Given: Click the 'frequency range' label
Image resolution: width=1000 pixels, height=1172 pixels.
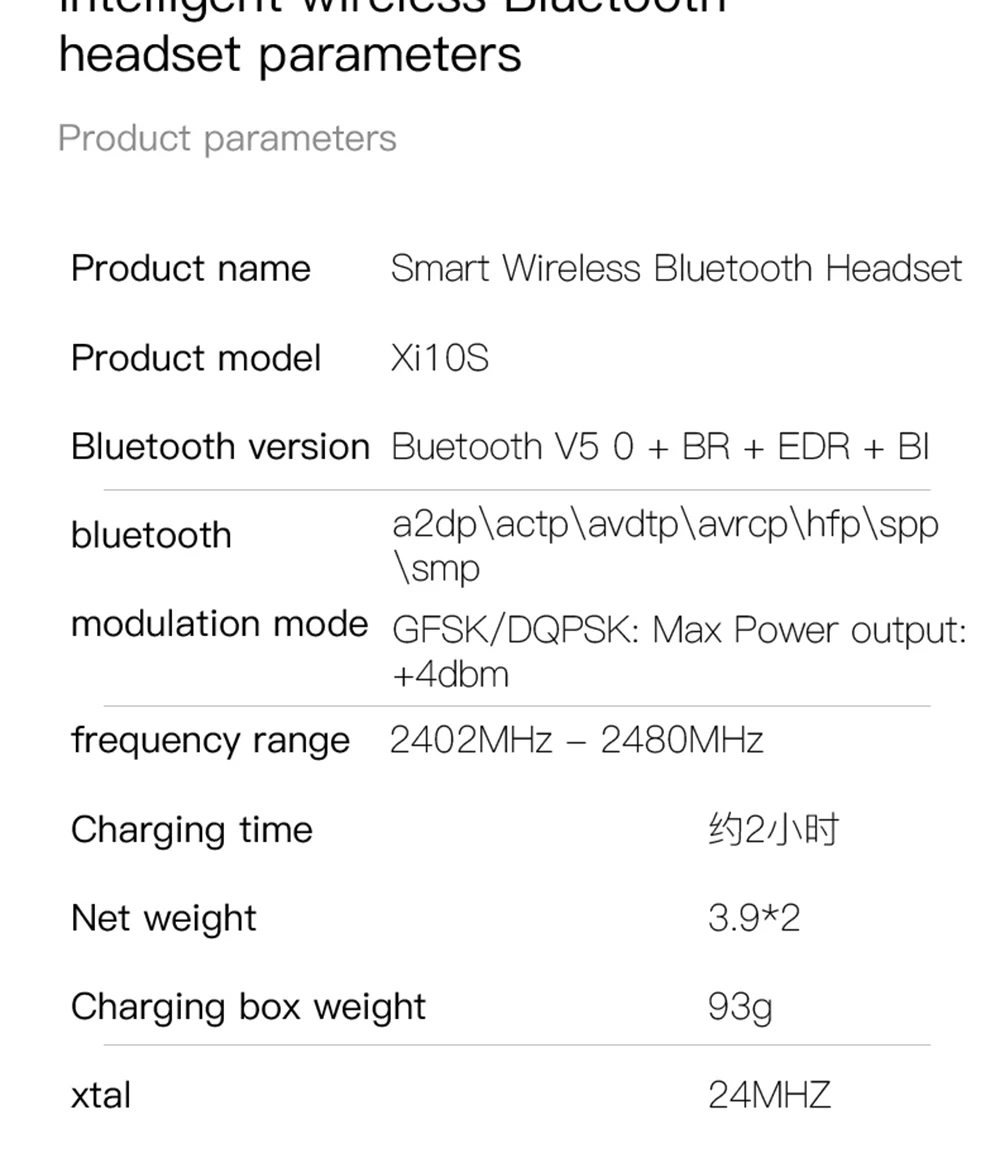Looking at the screenshot, I should (210, 741).
